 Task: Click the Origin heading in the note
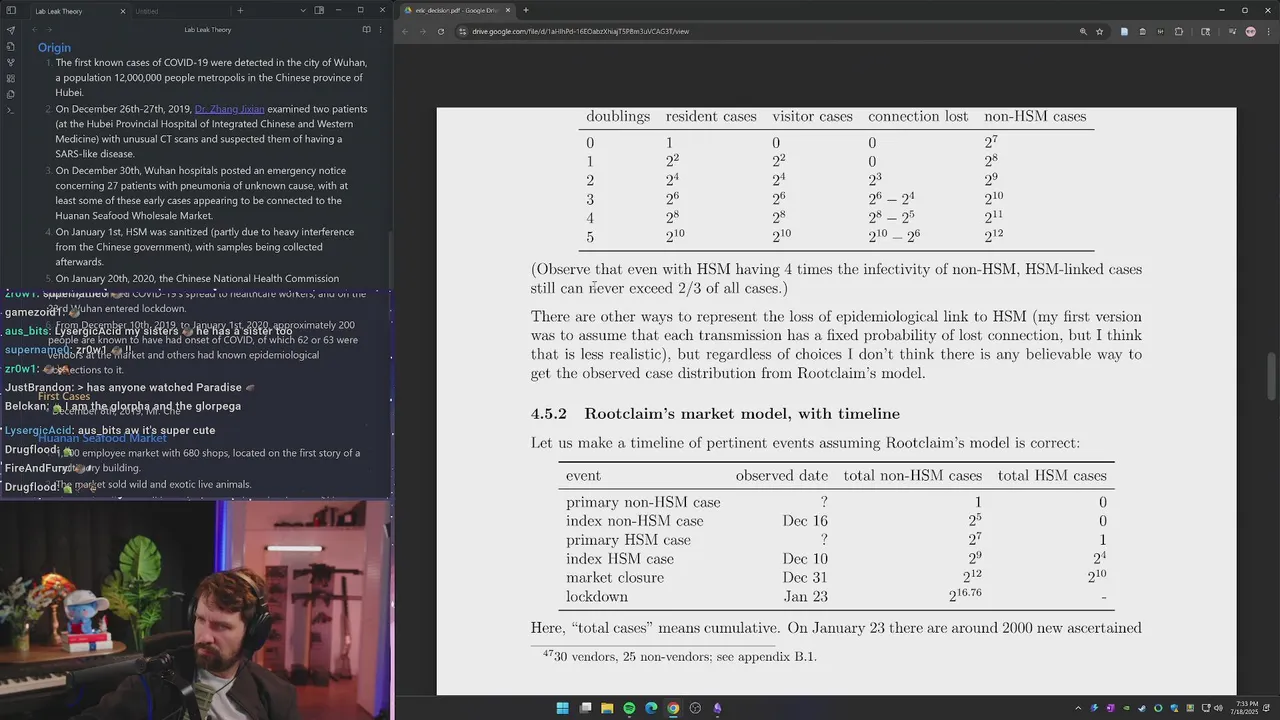coord(54,47)
